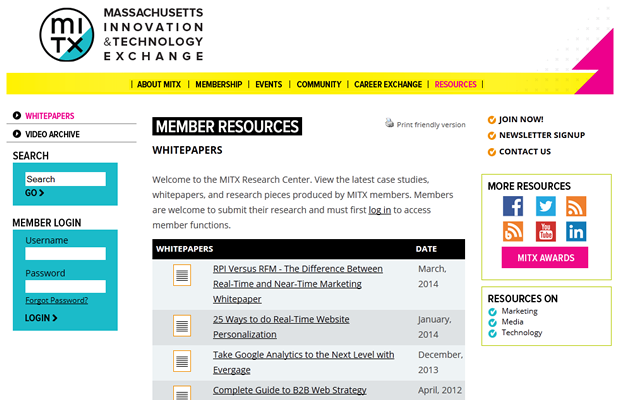The image size is (620, 400).
Task: Open Media under Resources On
Action: (512, 322)
